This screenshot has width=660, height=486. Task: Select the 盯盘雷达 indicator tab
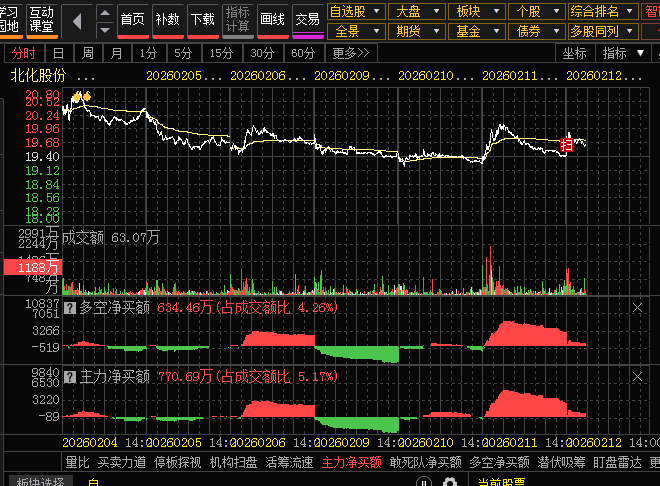pyautogui.click(x=617, y=462)
